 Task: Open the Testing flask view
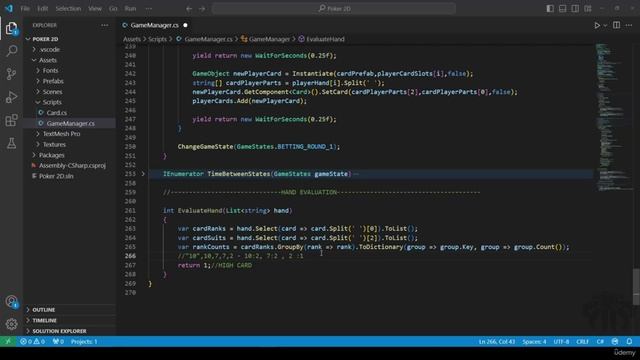(11, 143)
